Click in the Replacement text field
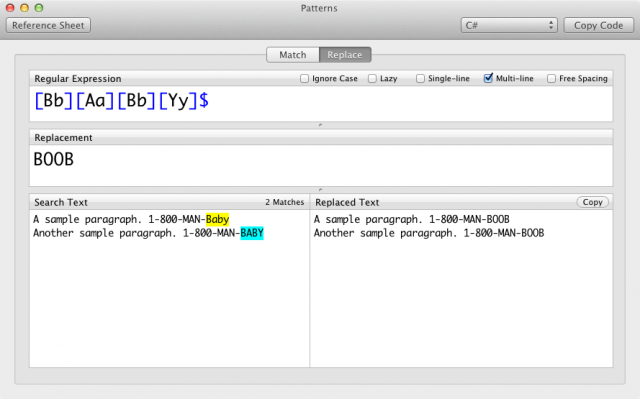This screenshot has width=640, height=399. click(x=321, y=165)
